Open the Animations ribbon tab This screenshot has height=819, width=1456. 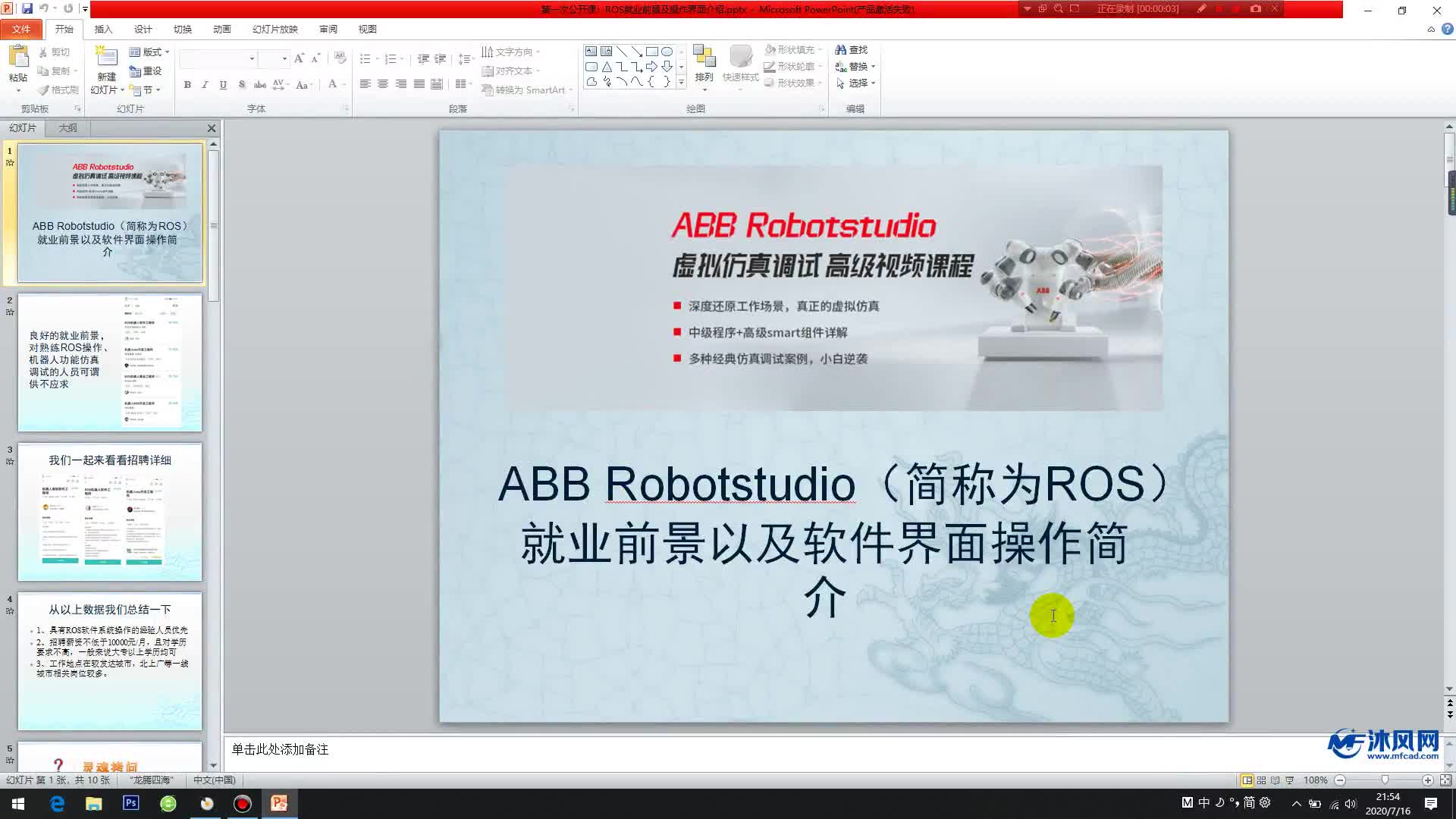pyautogui.click(x=221, y=29)
